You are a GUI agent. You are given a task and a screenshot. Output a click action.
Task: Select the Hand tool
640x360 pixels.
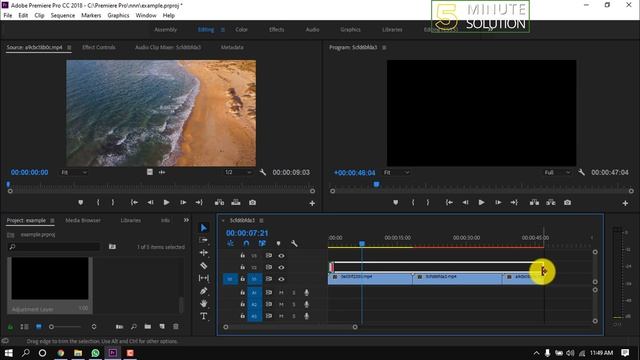(204, 303)
